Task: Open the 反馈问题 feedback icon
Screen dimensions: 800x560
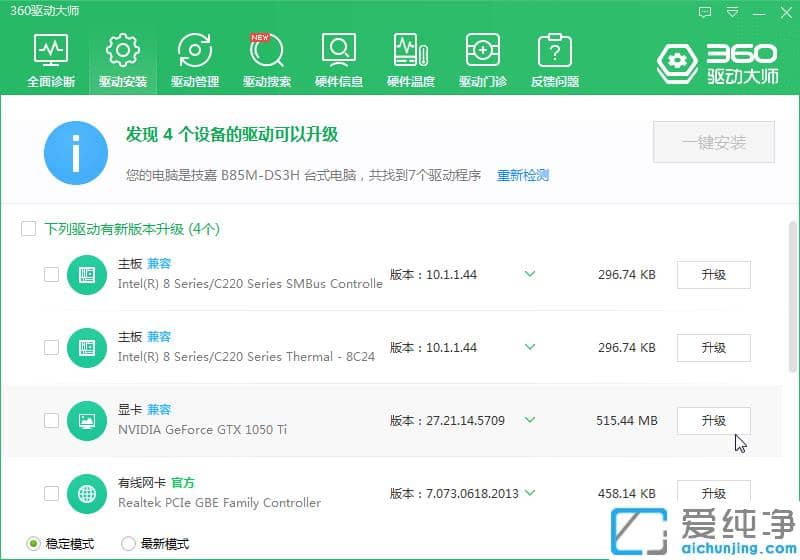Action: click(x=554, y=60)
